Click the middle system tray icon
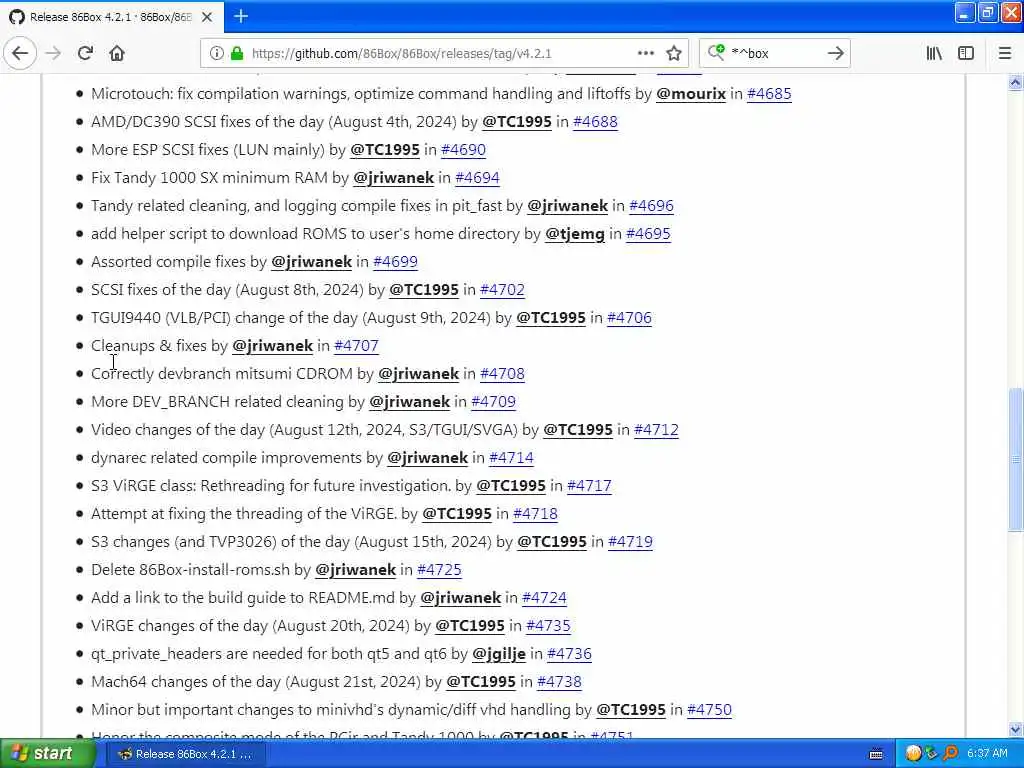 point(931,754)
